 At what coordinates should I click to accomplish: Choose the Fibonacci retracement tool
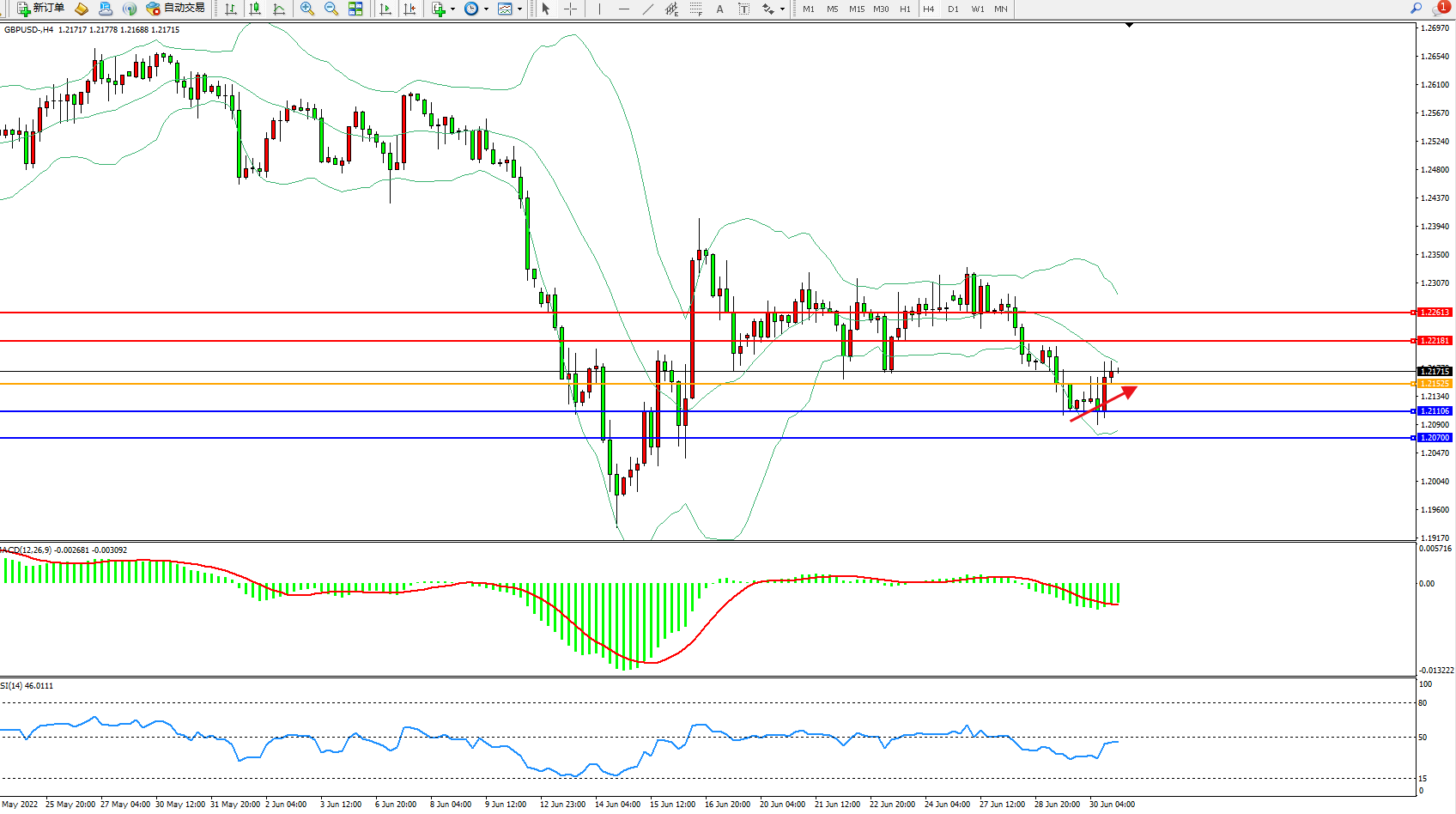coord(696,9)
